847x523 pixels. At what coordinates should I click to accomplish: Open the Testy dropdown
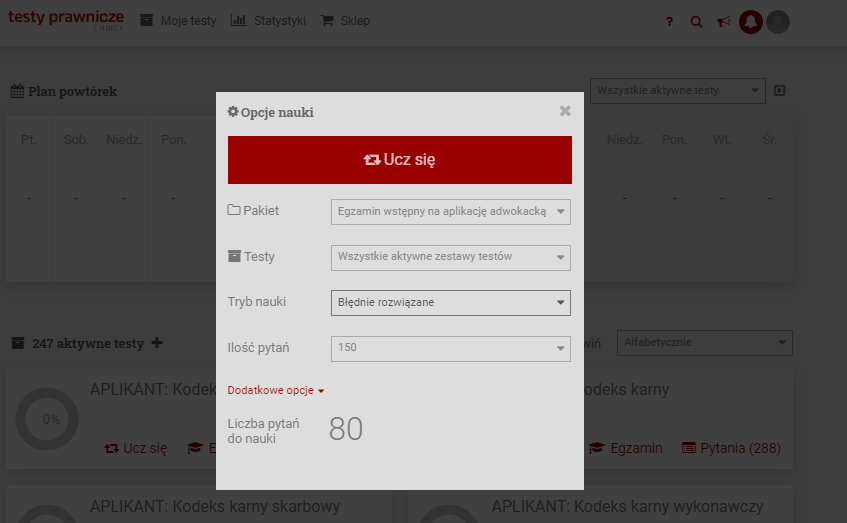click(451, 257)
